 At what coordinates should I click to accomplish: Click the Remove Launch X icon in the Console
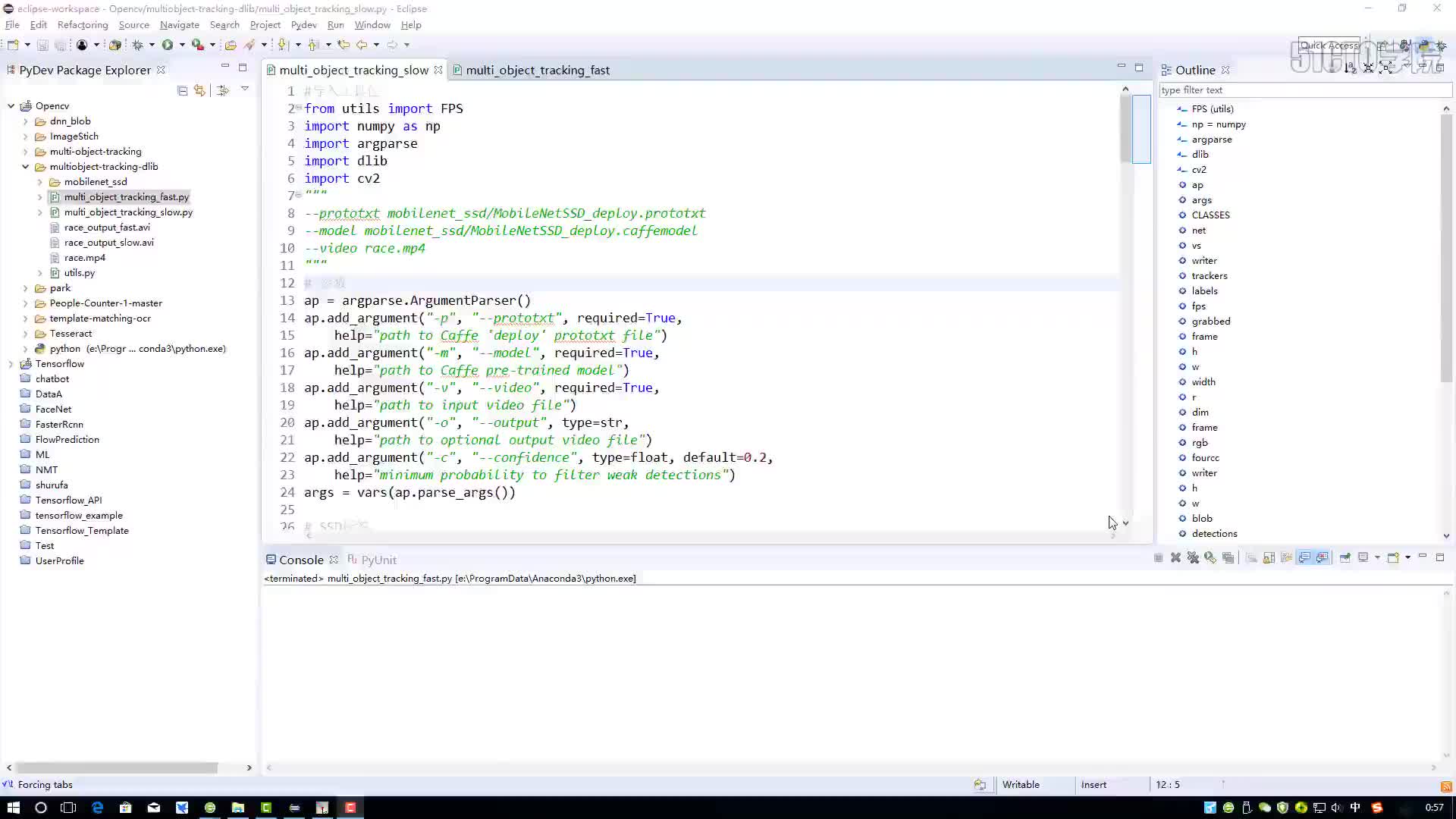click(x=1175, y=557)
